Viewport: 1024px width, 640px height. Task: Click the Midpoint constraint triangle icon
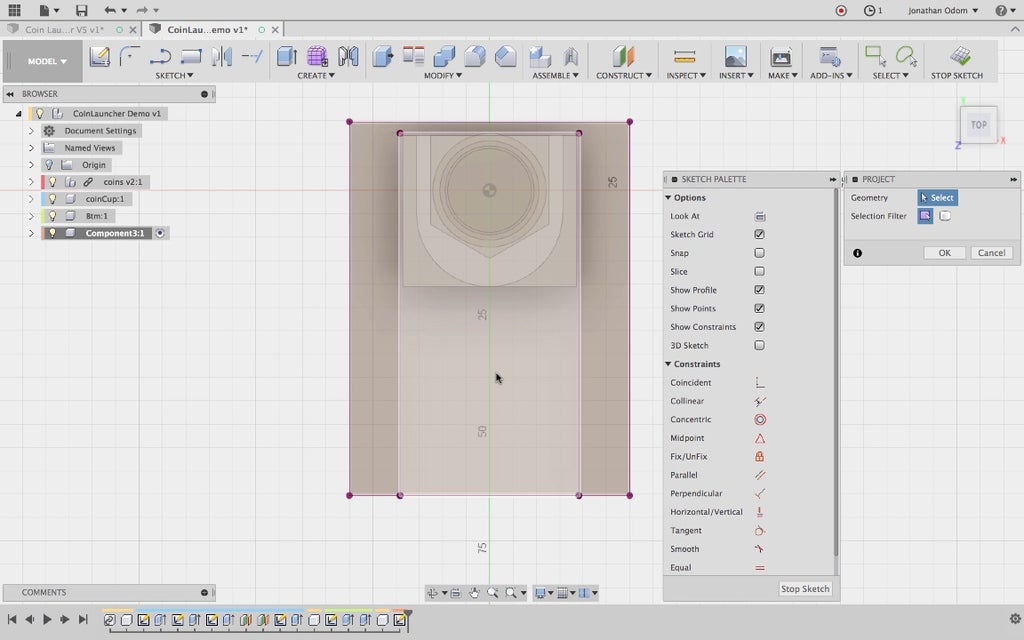(x=760, y=438)
